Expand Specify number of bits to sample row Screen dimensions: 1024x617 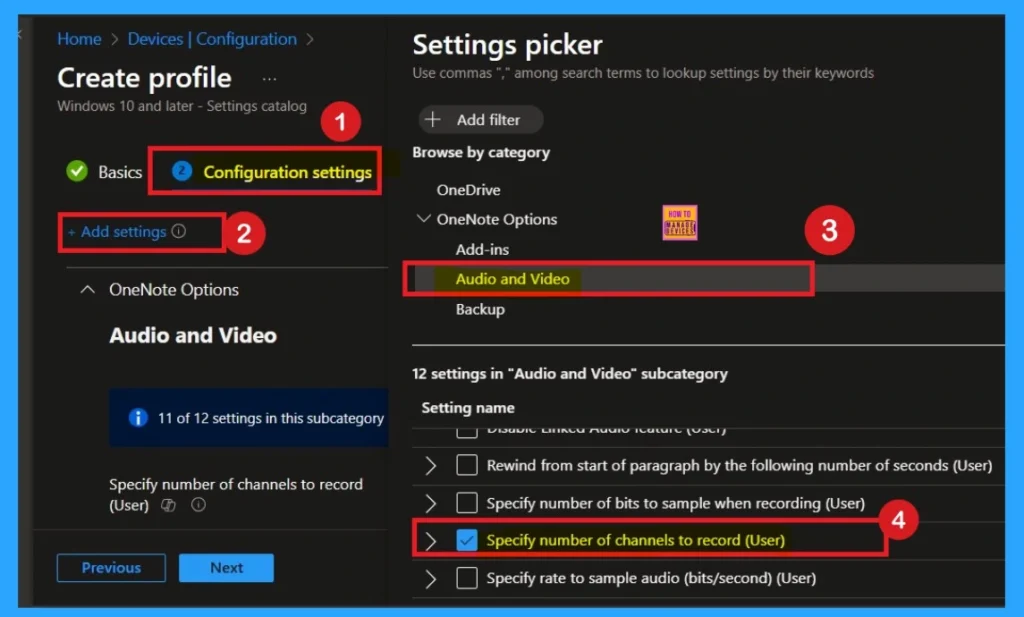pyautogui.click(x=430, y=503)
